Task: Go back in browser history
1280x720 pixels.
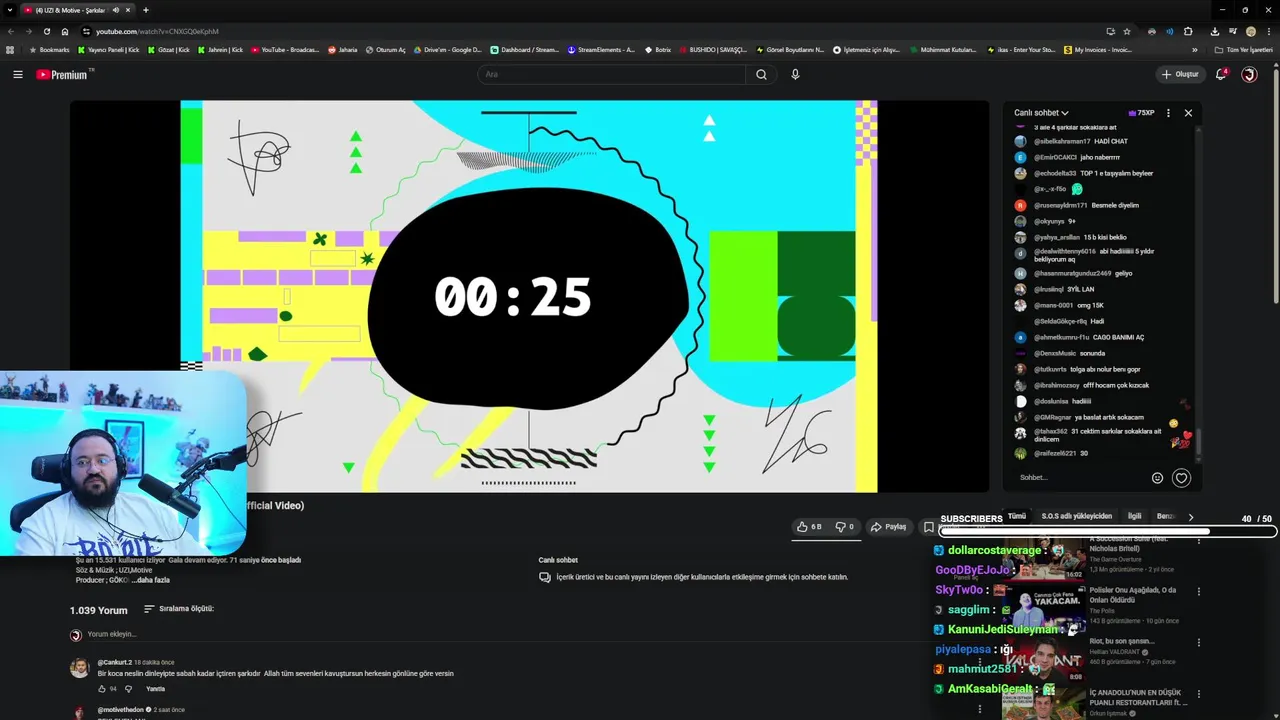Action: click(11, 31)
